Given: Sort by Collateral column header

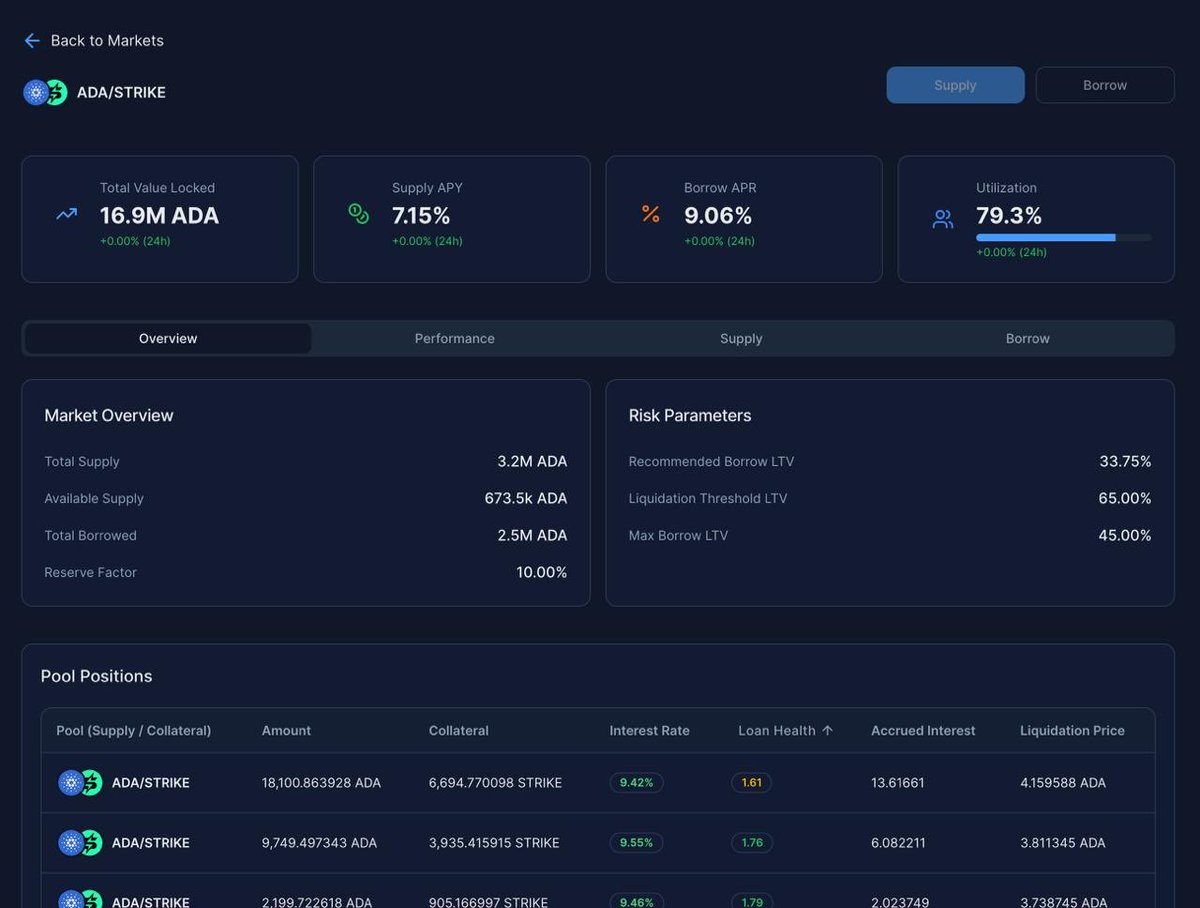Looking at the screenshot, I should pos(458,731).
